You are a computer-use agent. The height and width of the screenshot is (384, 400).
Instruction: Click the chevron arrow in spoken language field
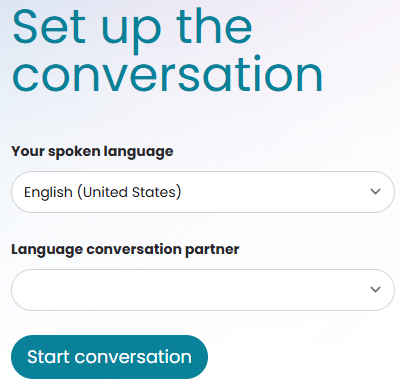pos(375,192)
